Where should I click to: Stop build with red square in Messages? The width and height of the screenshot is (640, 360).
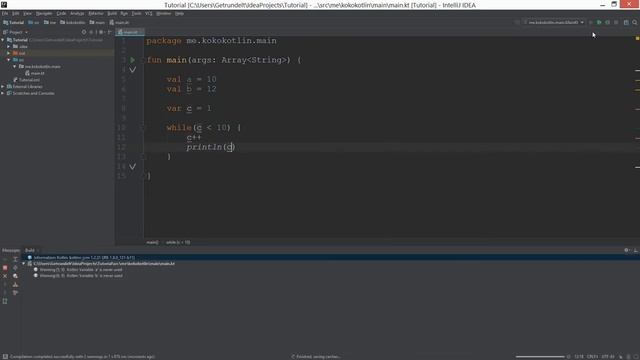[5, 268]
